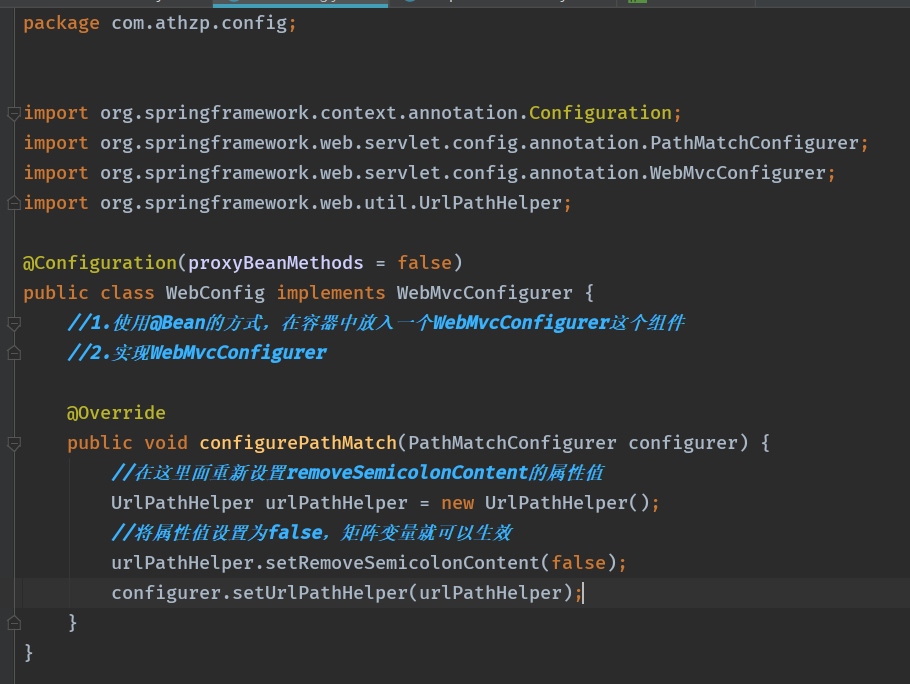This screenshot has height=684, width=910.
Task: Toggle fold marker at UrlPathHelper import line
Action: point(14,203)
